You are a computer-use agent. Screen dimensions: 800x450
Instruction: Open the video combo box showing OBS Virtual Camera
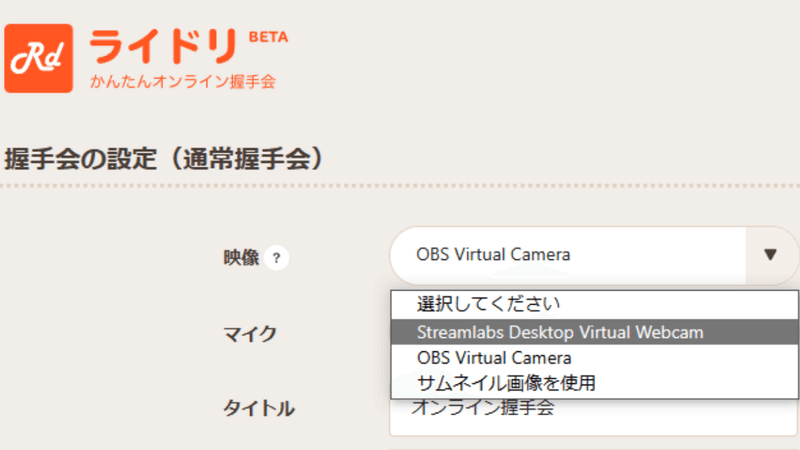pos(594,255)
